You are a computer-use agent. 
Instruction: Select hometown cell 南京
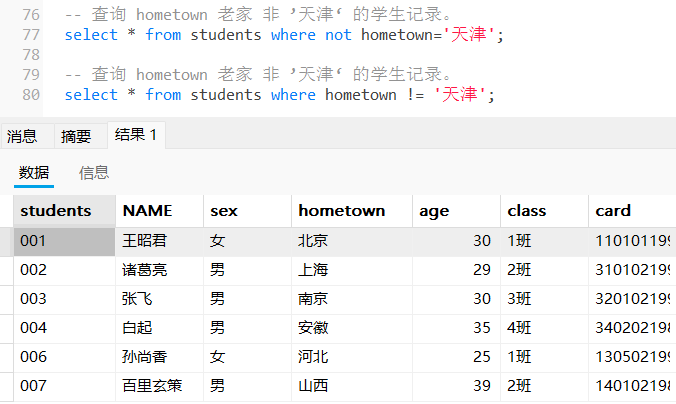(x=352, y=299)
